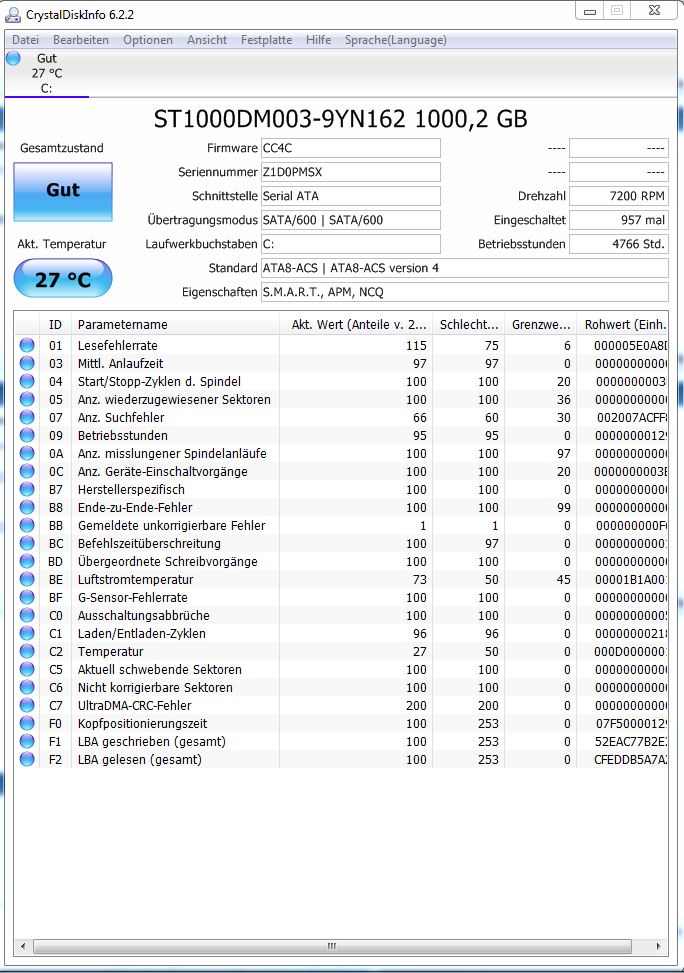
Task: Open the Optionen menu
Action: click(x=148, y=40)
